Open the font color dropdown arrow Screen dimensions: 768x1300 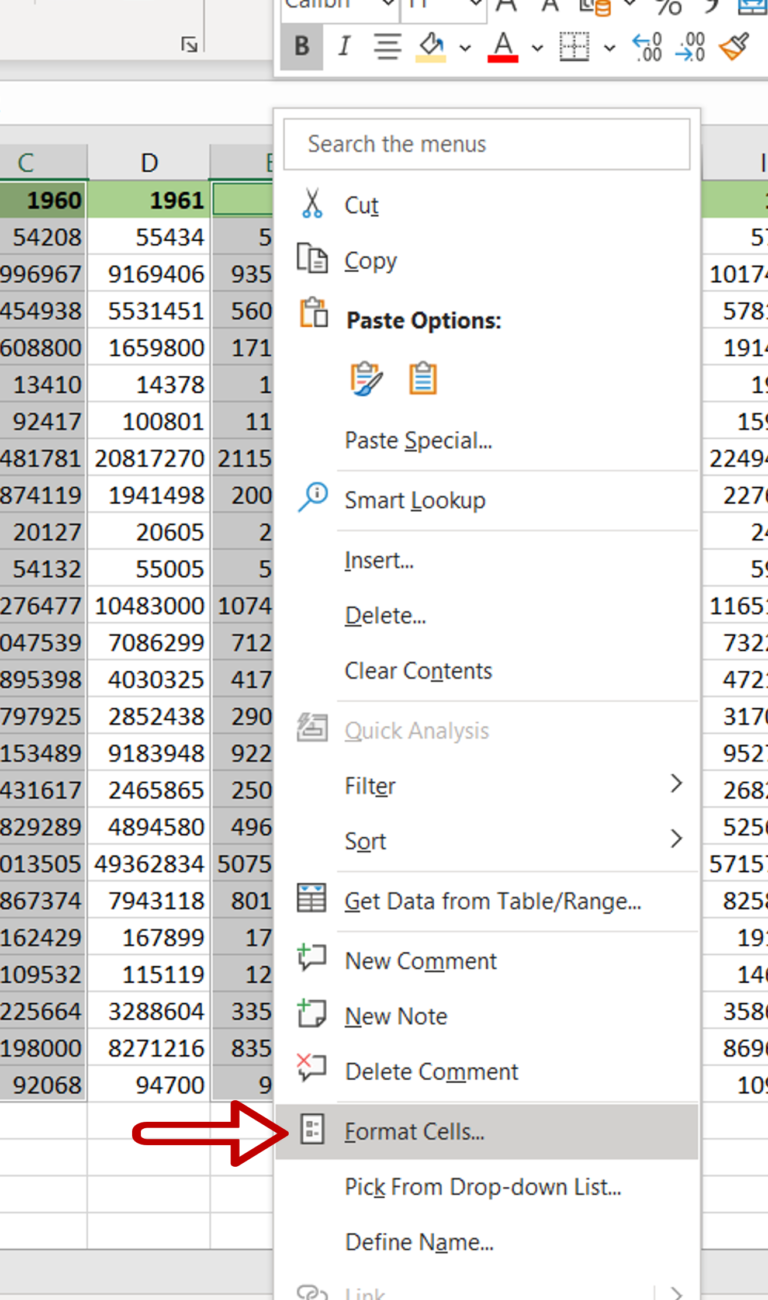click(x=535, y=46)
